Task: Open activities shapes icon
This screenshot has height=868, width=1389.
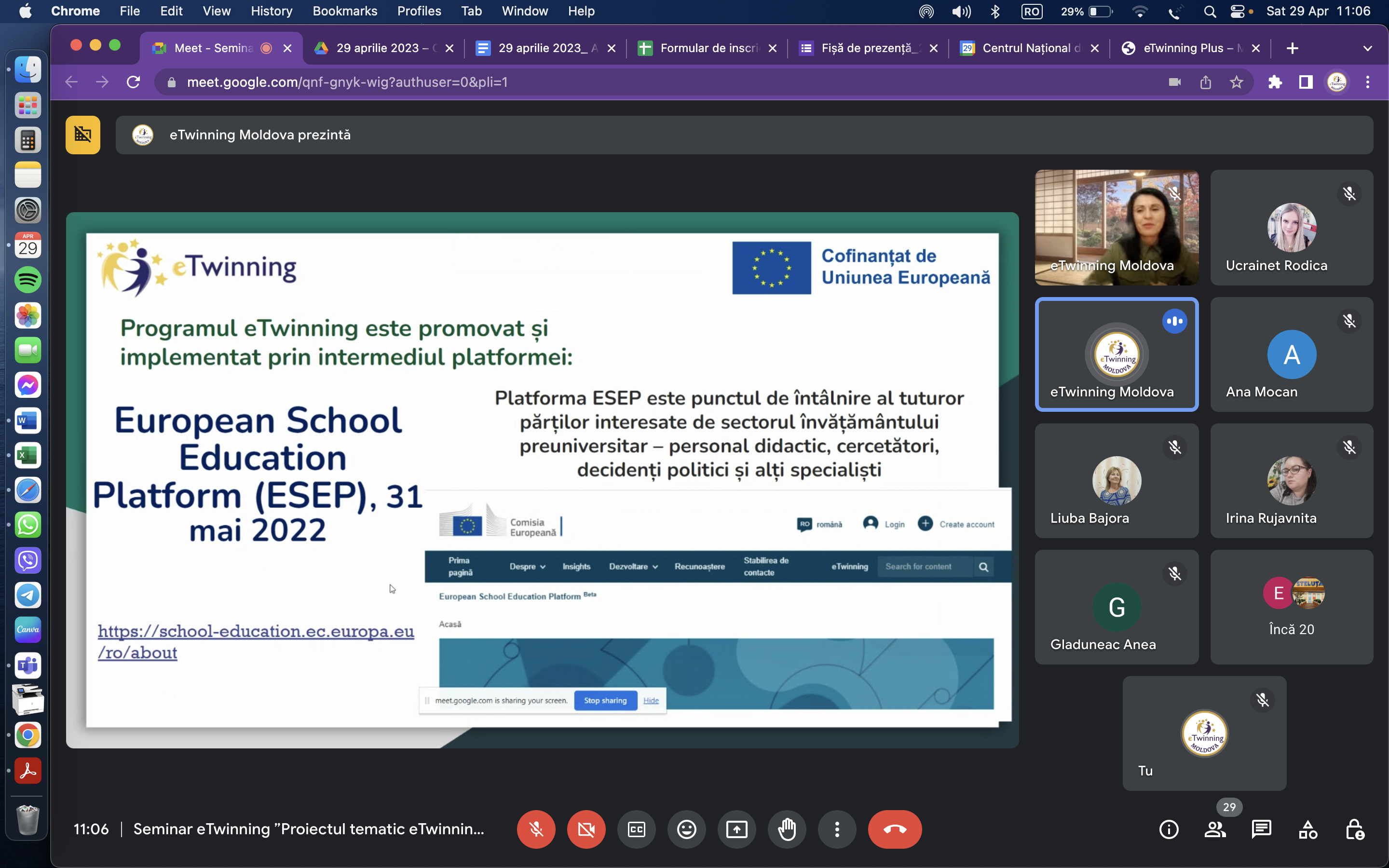Action: (x=1308, y=829)
